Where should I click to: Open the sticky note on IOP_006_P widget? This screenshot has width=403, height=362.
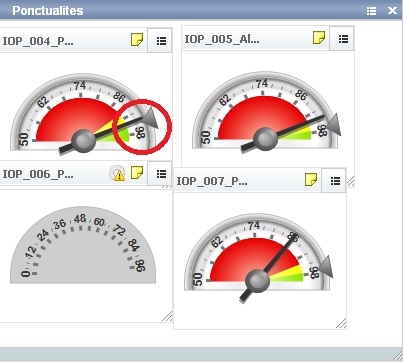[137, 173]
